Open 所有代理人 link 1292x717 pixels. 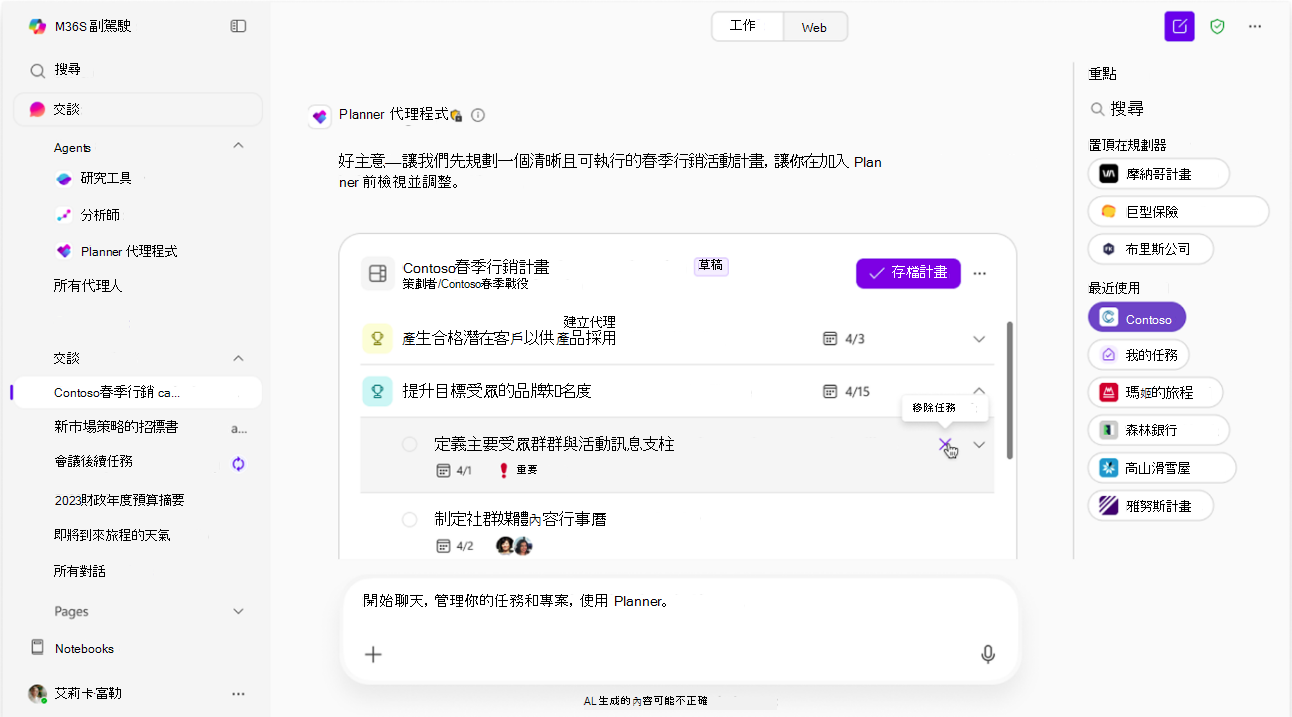tap(88, 286)
